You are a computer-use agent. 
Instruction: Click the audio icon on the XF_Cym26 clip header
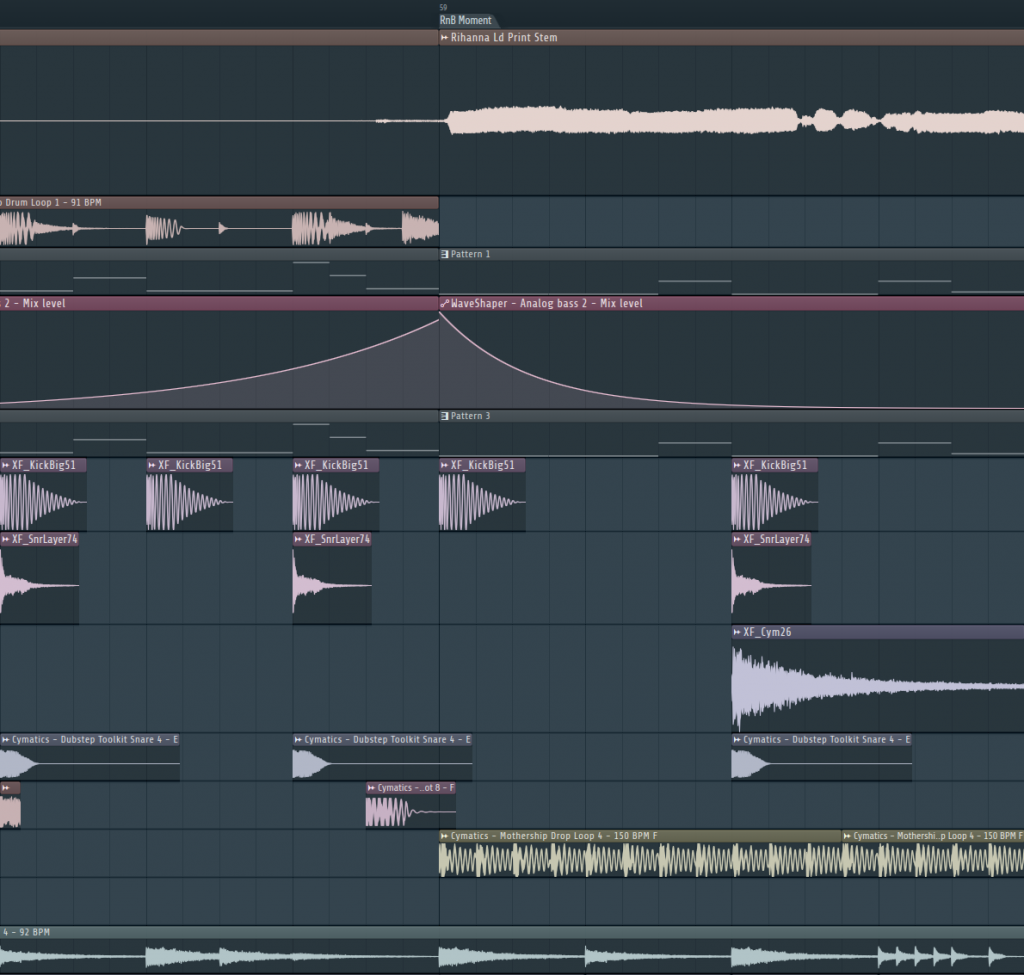pyautogui.click(x=735, y=632)
